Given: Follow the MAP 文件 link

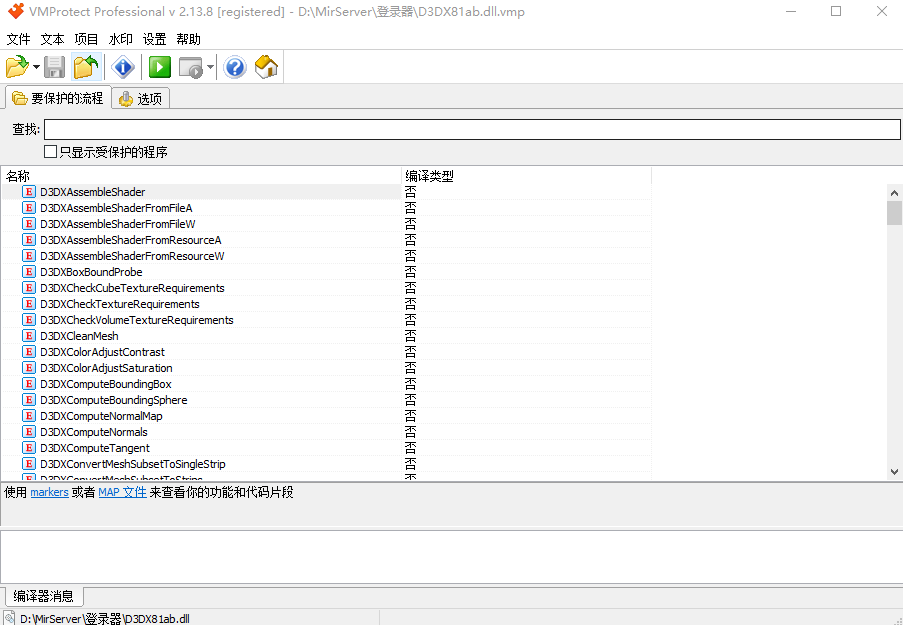Looking at the screenshot, I should (122, 492).
